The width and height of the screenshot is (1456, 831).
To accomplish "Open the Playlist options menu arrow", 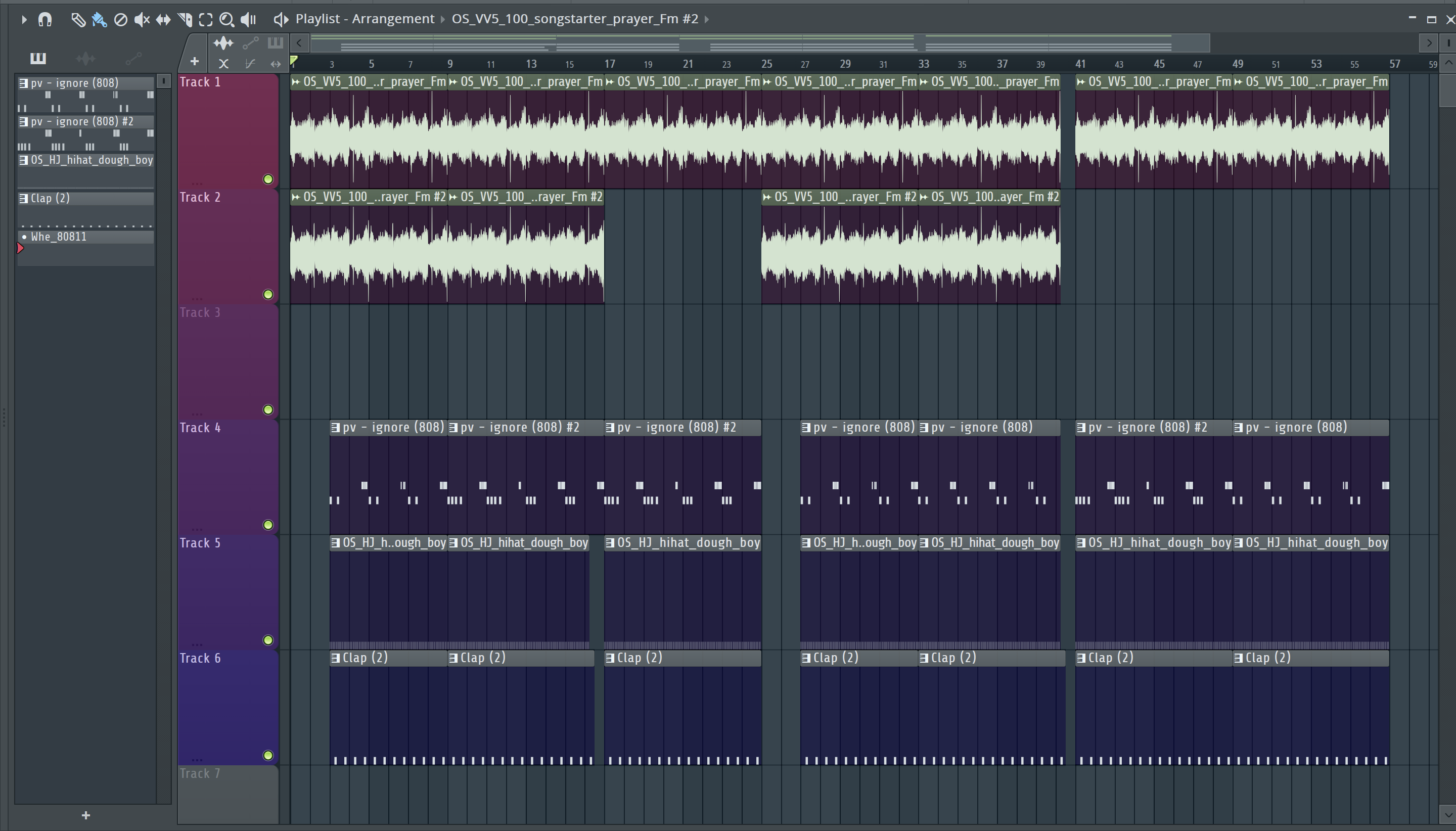I will [24, 19].
